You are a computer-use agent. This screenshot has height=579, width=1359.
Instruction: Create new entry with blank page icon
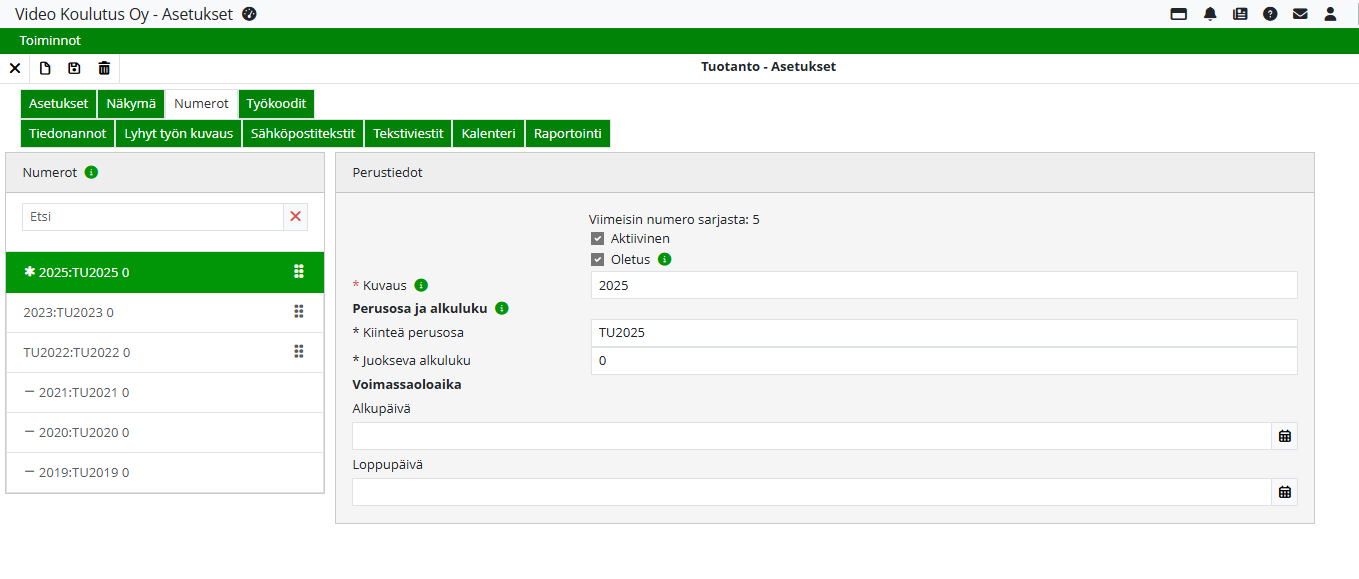(x=45, y=68)
